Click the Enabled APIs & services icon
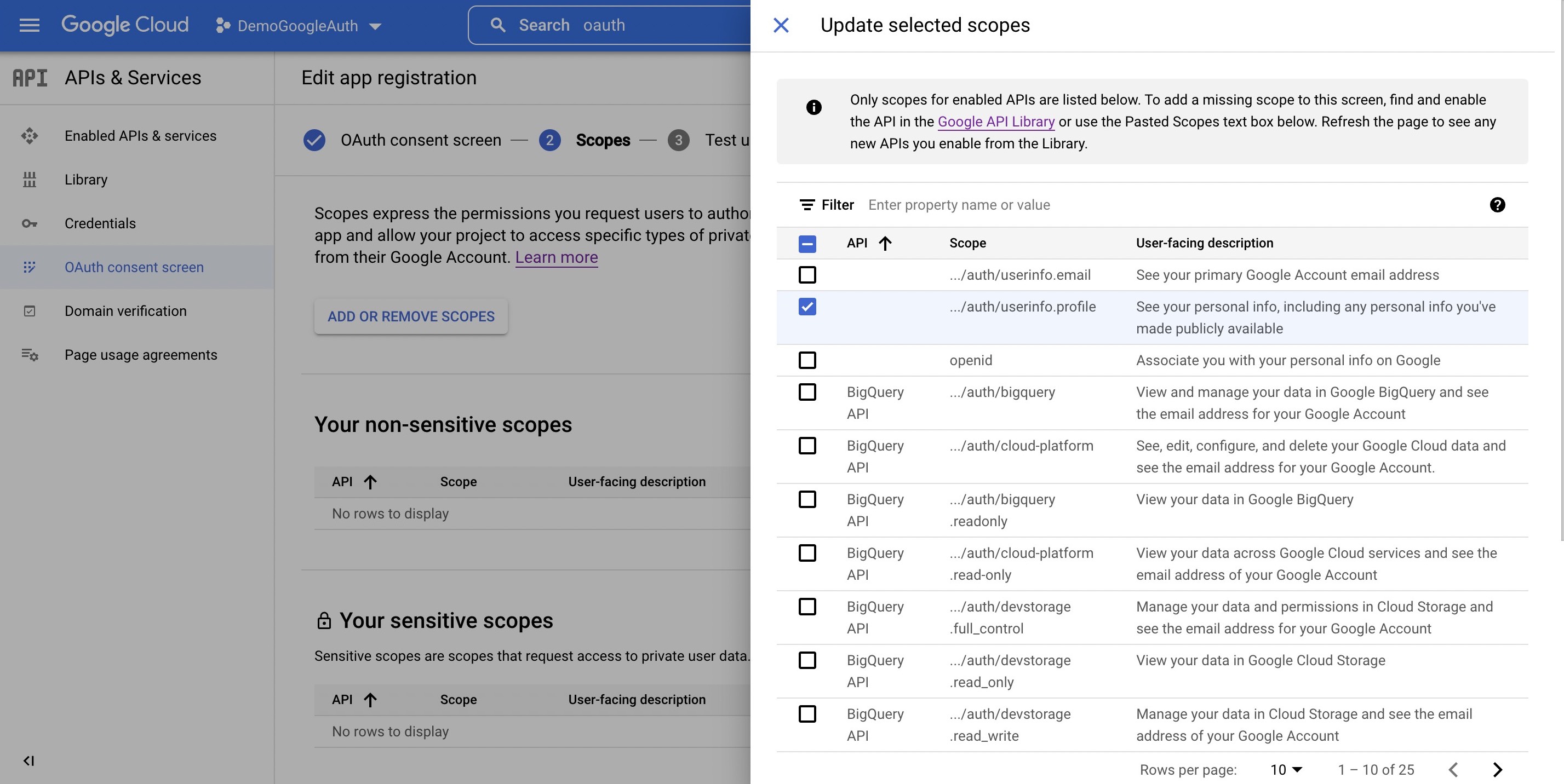 [30, 136]
